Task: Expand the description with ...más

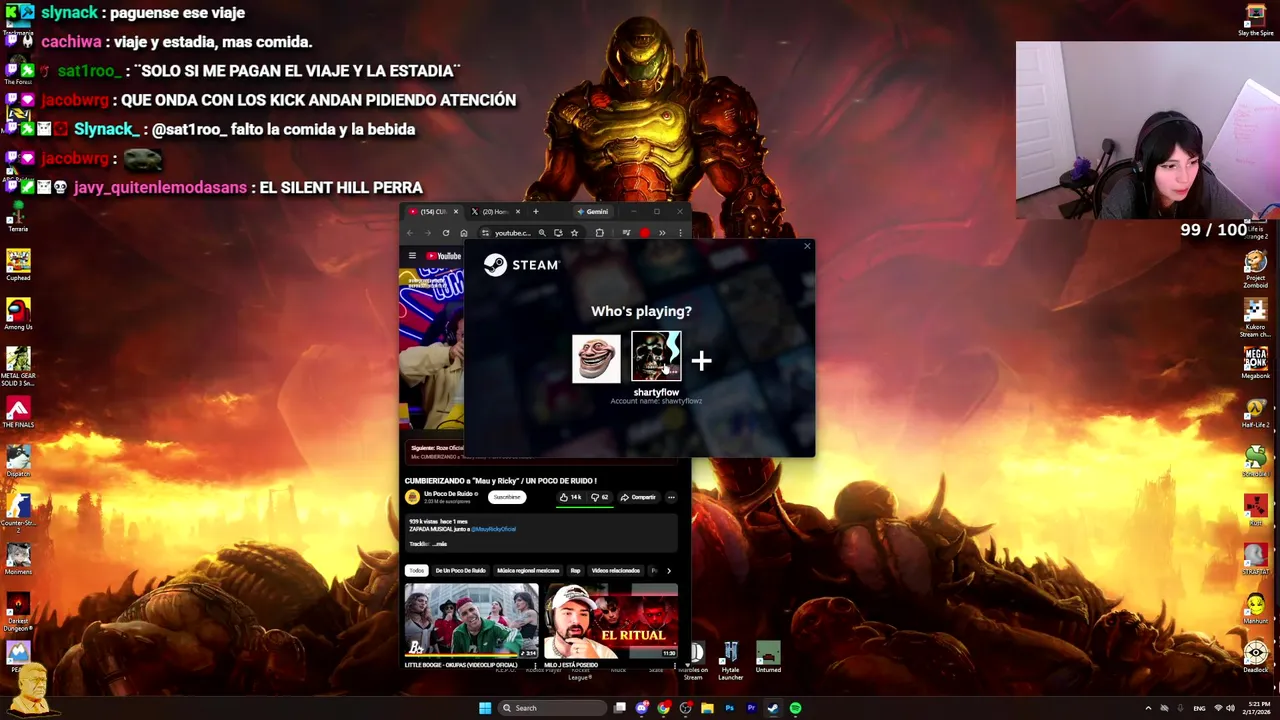Action: pos(440,544)
